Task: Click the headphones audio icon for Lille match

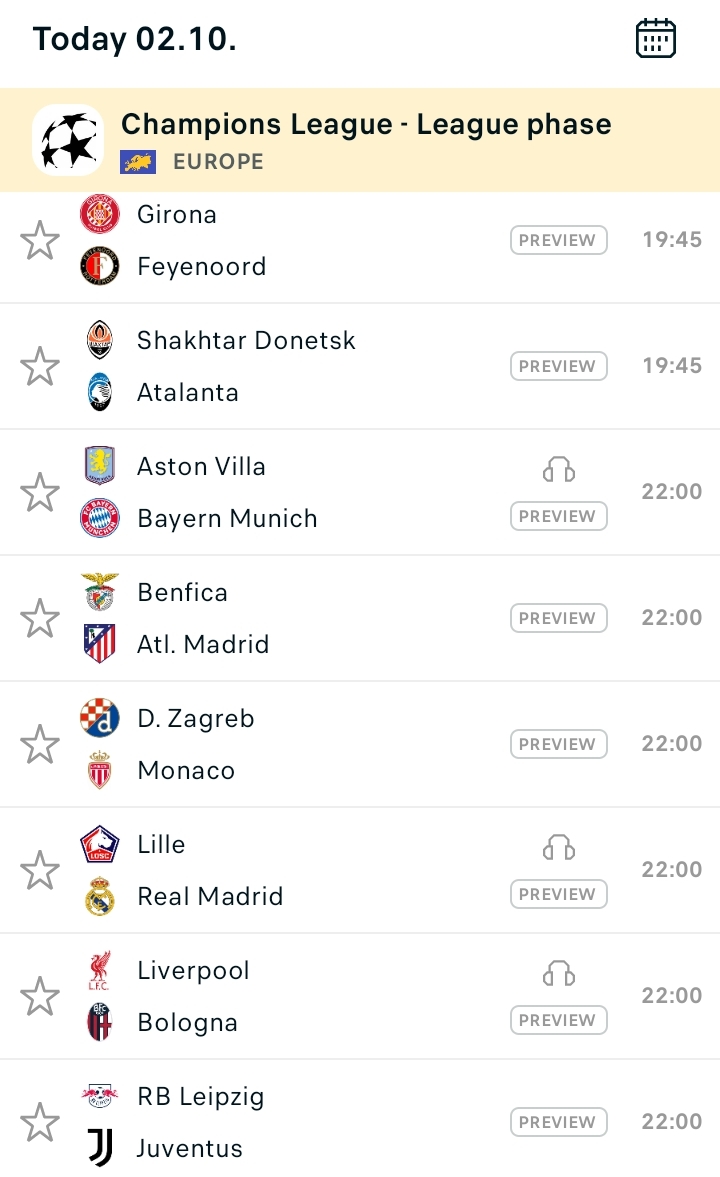Action: [559, 848]
